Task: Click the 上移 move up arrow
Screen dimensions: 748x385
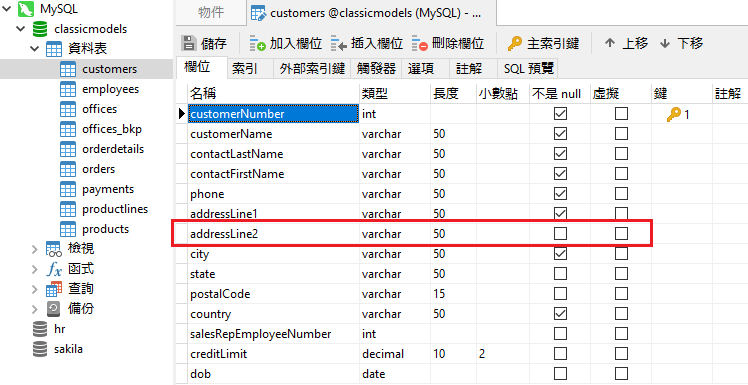Action: pos(609,43)
